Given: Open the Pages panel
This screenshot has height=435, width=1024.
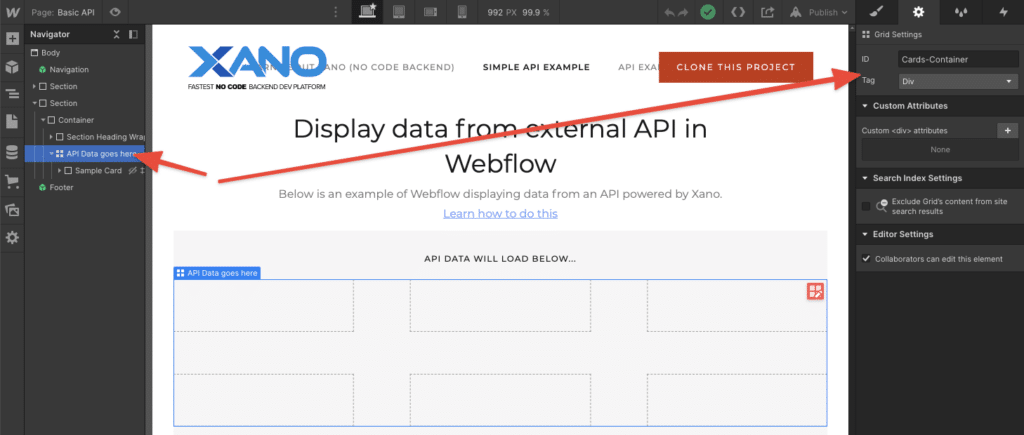Looking at the screenshot, I should [12, 121].
